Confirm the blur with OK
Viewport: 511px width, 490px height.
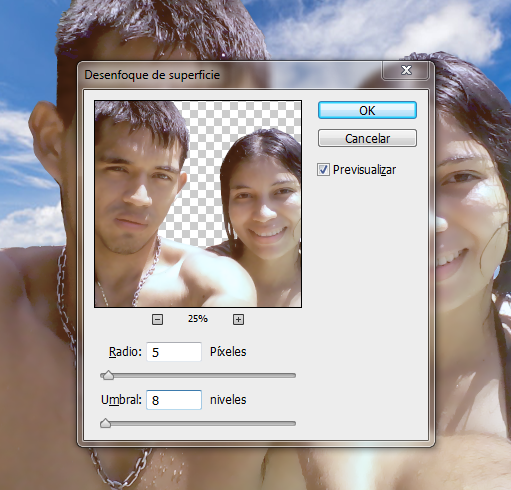coord(367,110)
